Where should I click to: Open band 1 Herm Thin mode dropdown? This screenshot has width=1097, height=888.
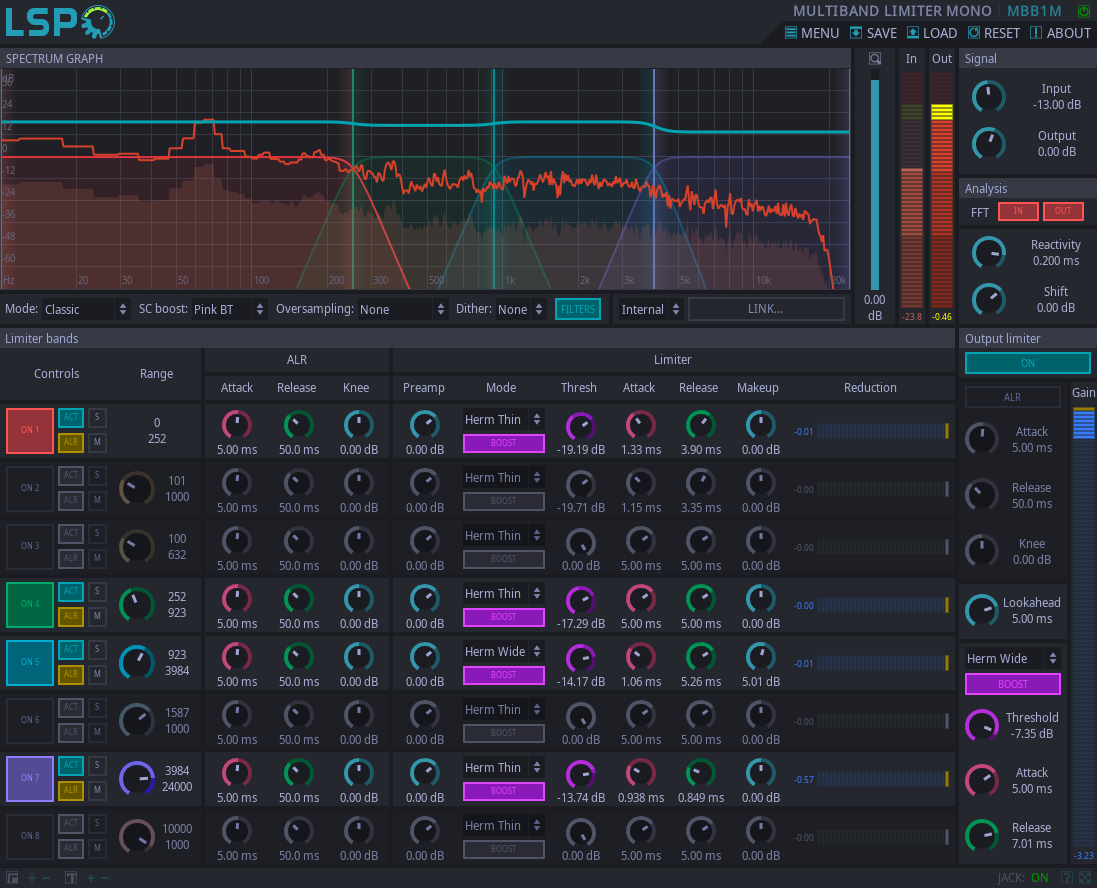pyautogui.click(x=503, y=420)
